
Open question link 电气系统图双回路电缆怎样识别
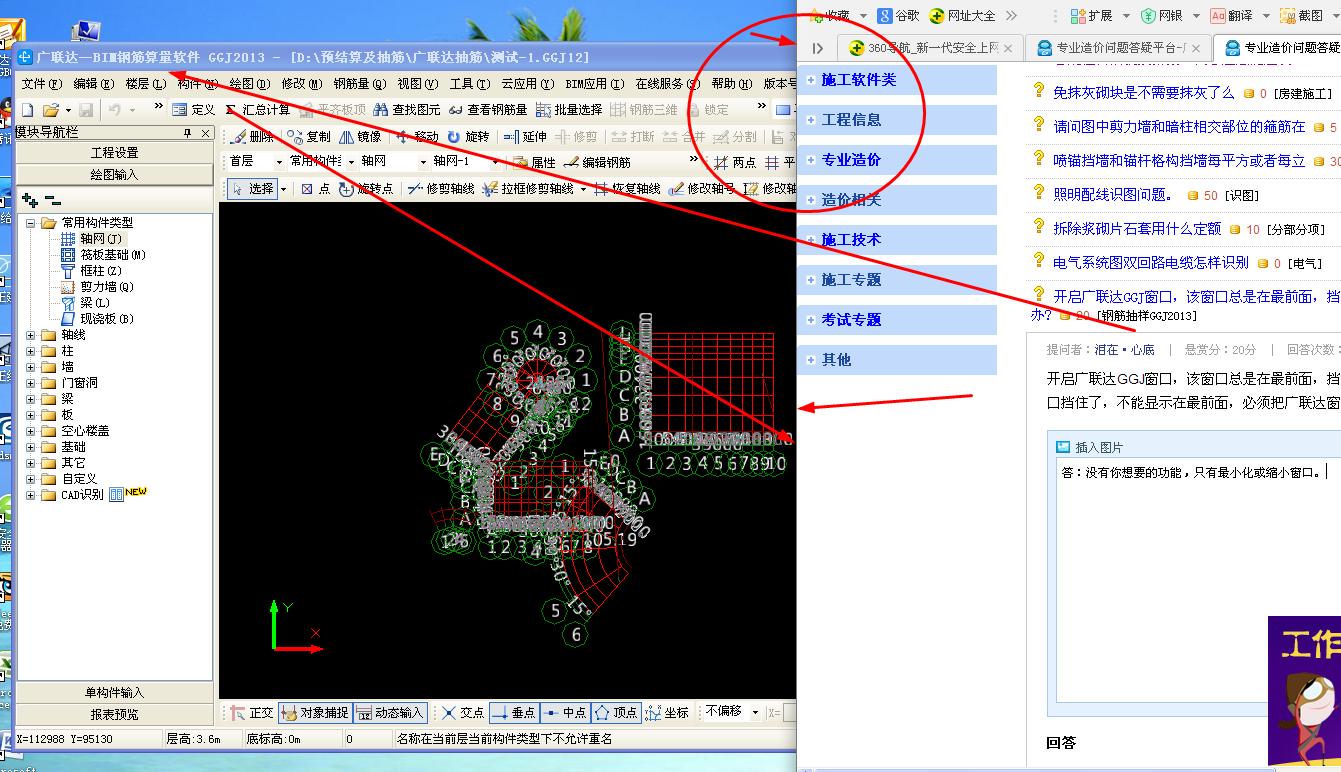(1151, 263)
